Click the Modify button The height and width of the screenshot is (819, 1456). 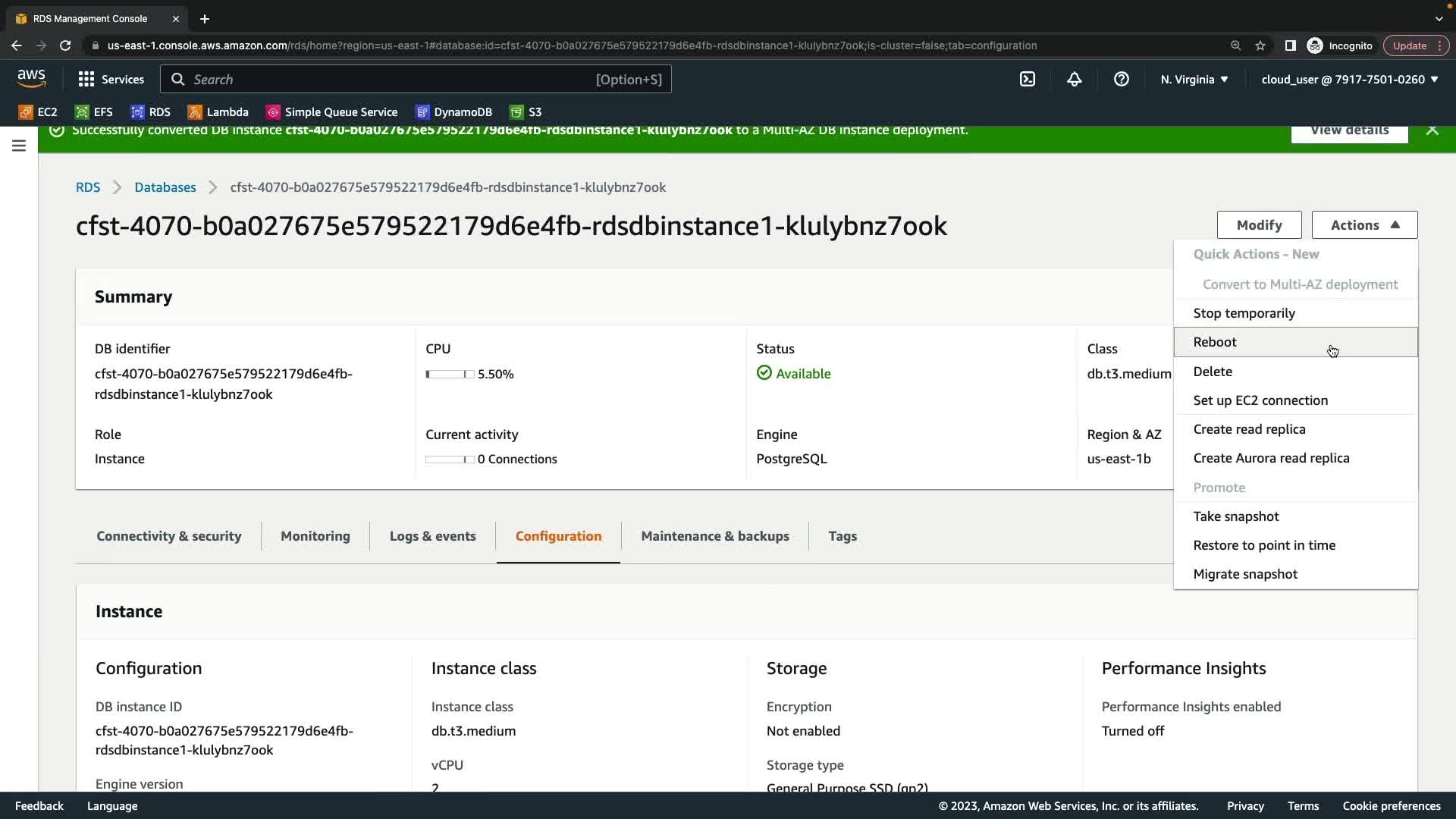(1259, 225)
